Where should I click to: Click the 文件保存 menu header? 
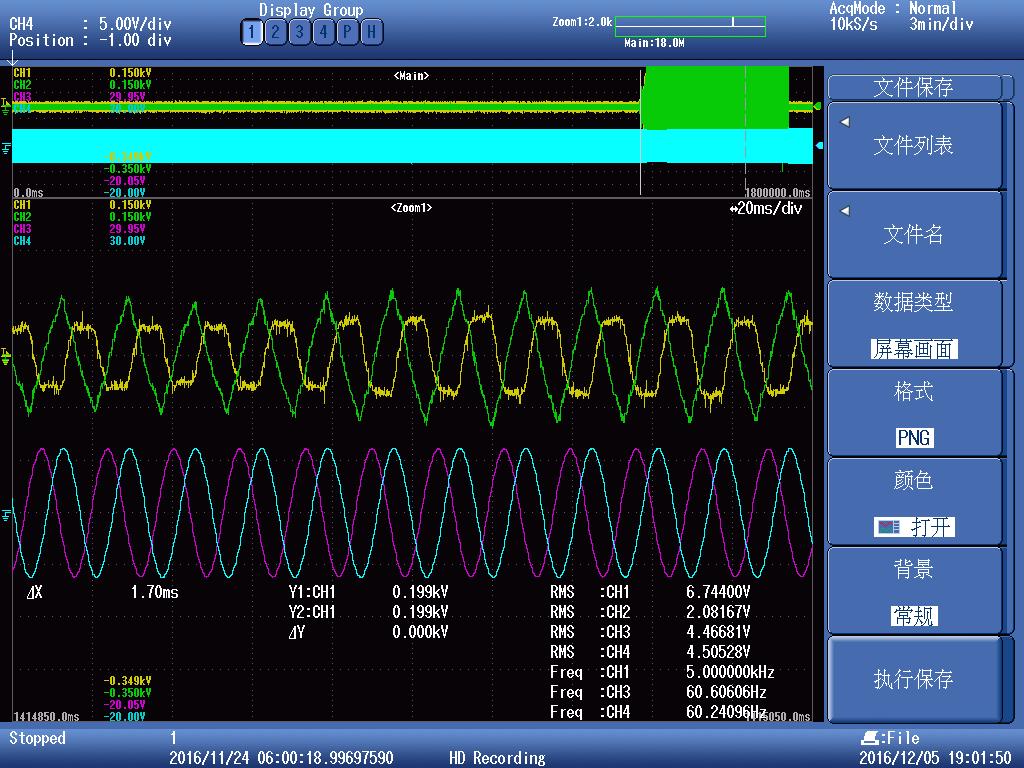pos(913,87)
